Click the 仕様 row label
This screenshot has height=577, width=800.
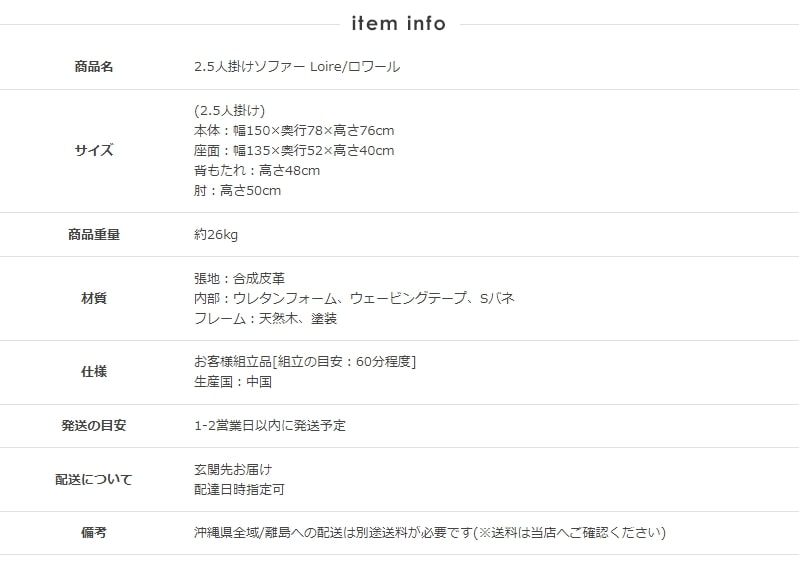(94, 372)
